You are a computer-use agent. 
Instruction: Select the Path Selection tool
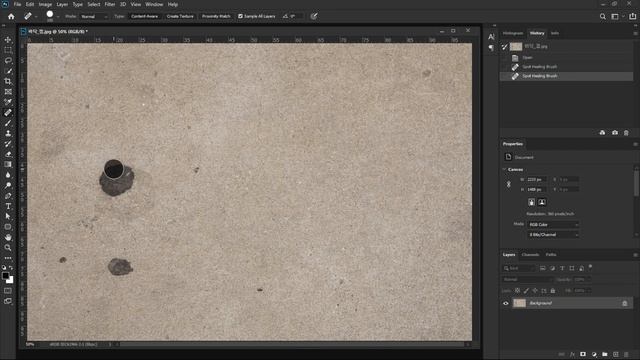[8, 217]
